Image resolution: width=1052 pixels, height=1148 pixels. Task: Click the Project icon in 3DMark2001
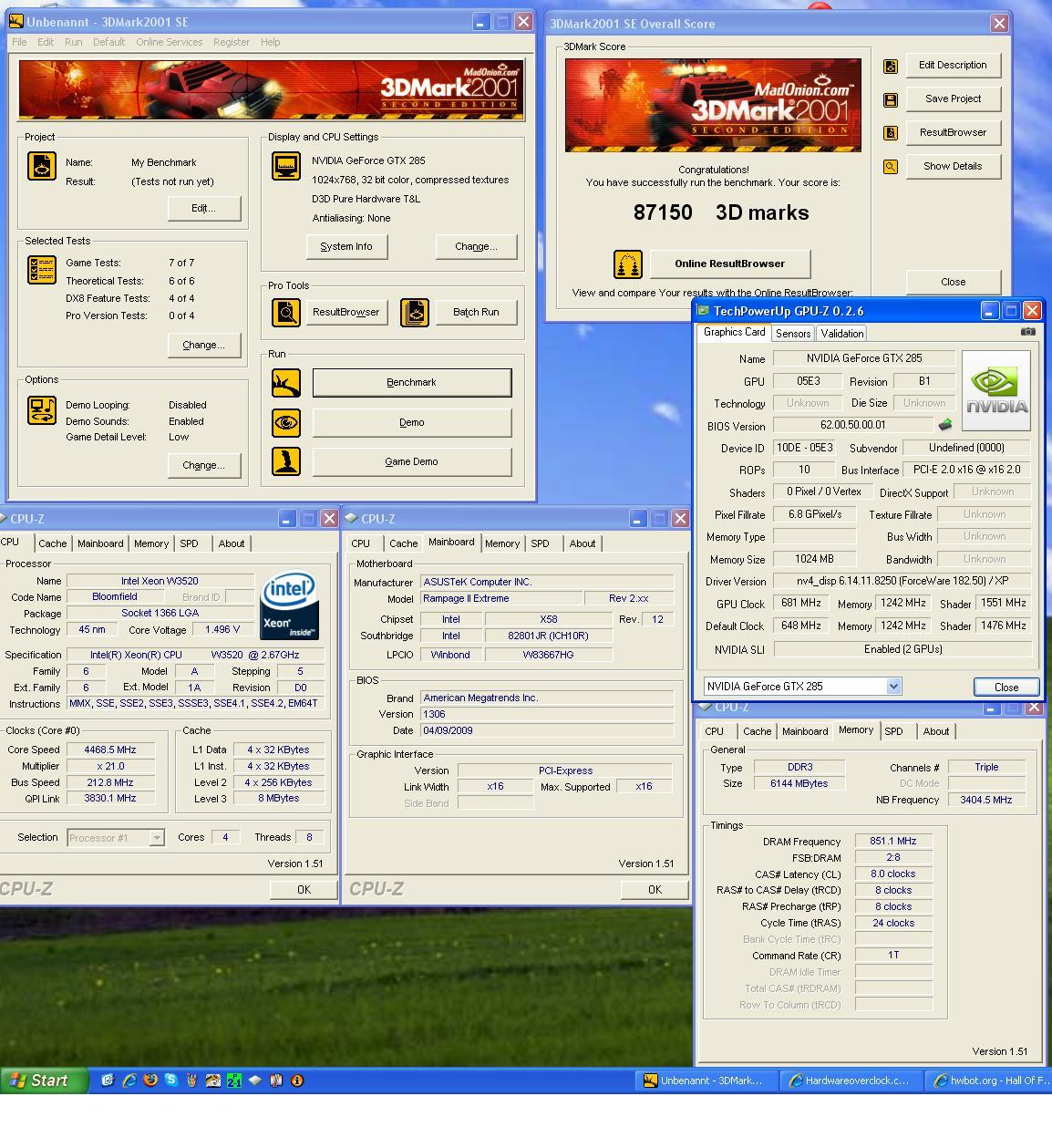click(42, 166)
